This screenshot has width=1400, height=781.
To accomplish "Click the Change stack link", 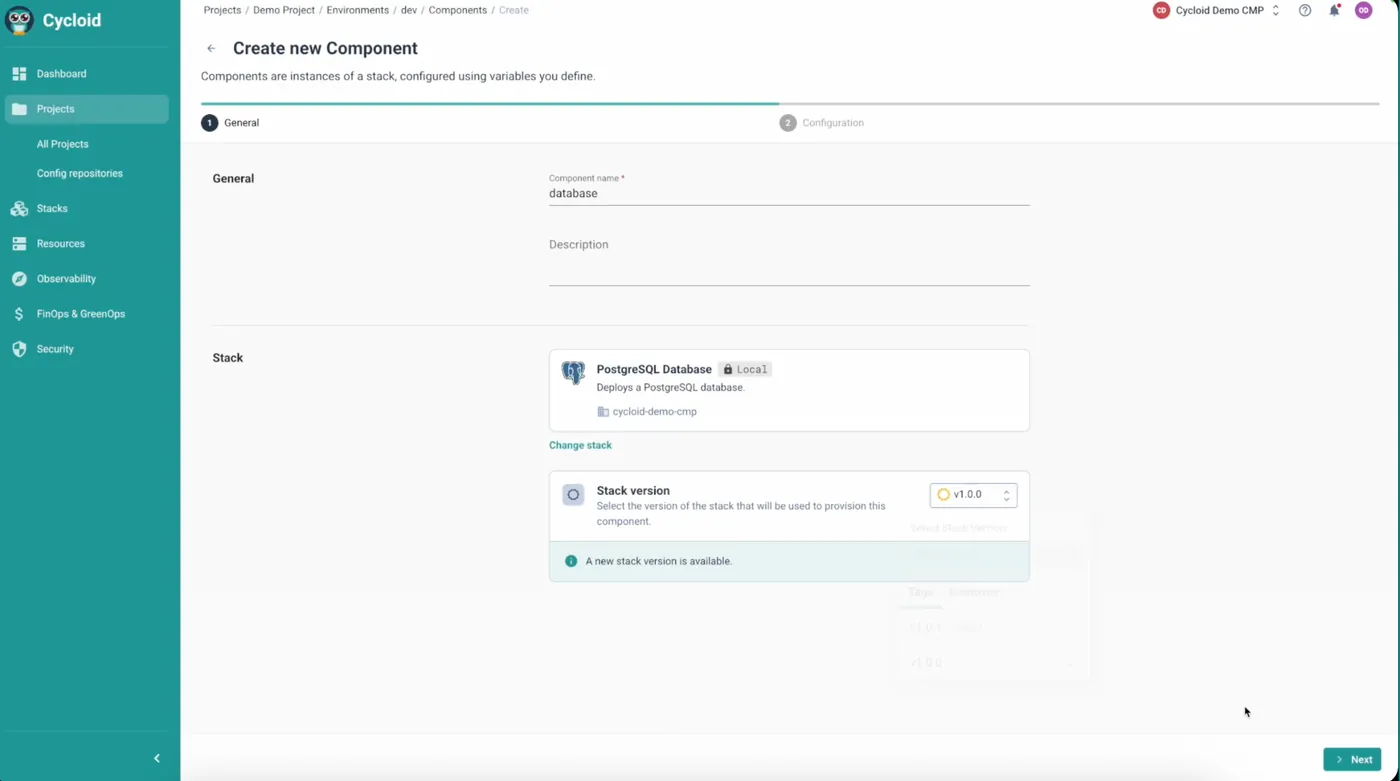I will pyautogui.click(x=580, y=445).
